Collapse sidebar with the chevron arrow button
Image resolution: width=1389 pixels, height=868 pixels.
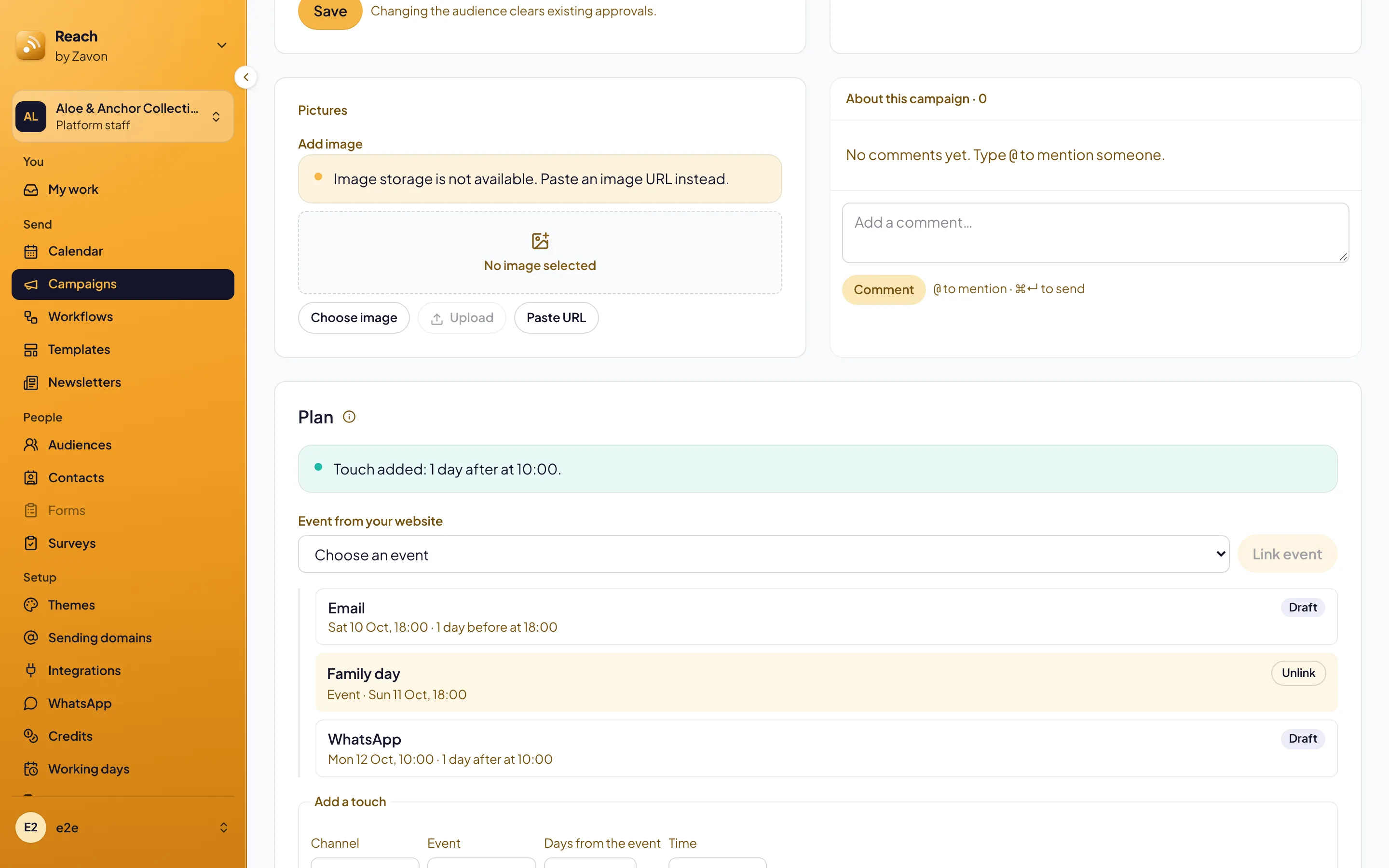coord(245,77)
